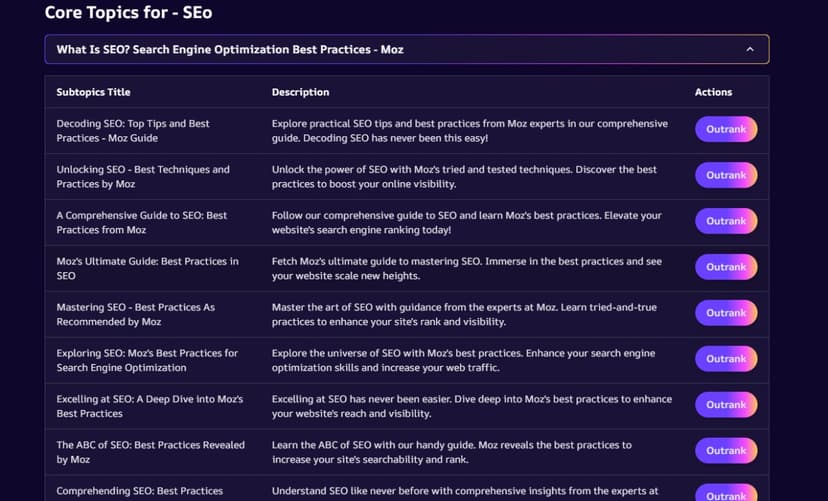
Task: Click Outrank for Mastering SEO row
Action: 726,313
